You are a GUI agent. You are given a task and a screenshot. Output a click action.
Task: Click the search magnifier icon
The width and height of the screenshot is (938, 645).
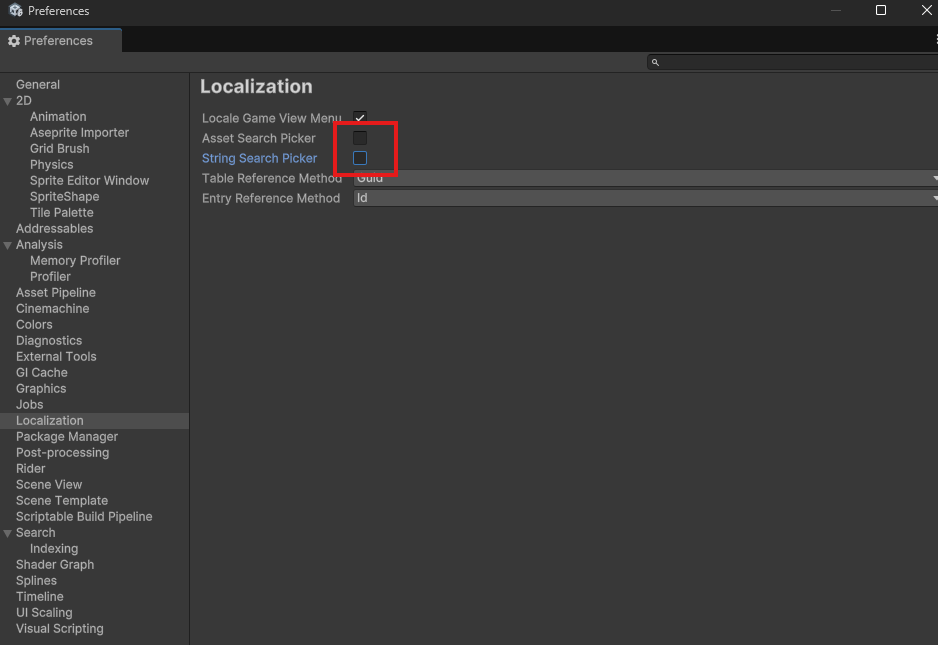(x=655, y=62)
